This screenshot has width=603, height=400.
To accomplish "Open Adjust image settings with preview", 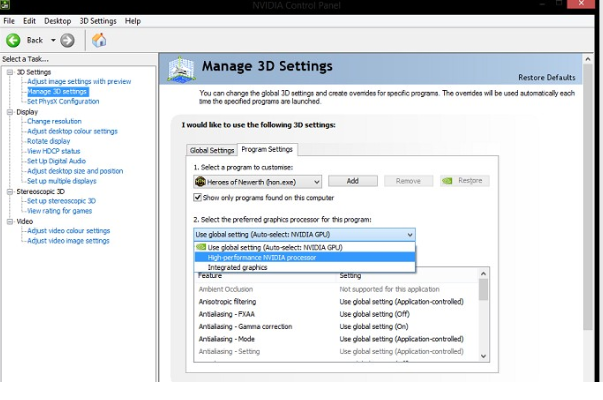I will [x=79, y=82].
